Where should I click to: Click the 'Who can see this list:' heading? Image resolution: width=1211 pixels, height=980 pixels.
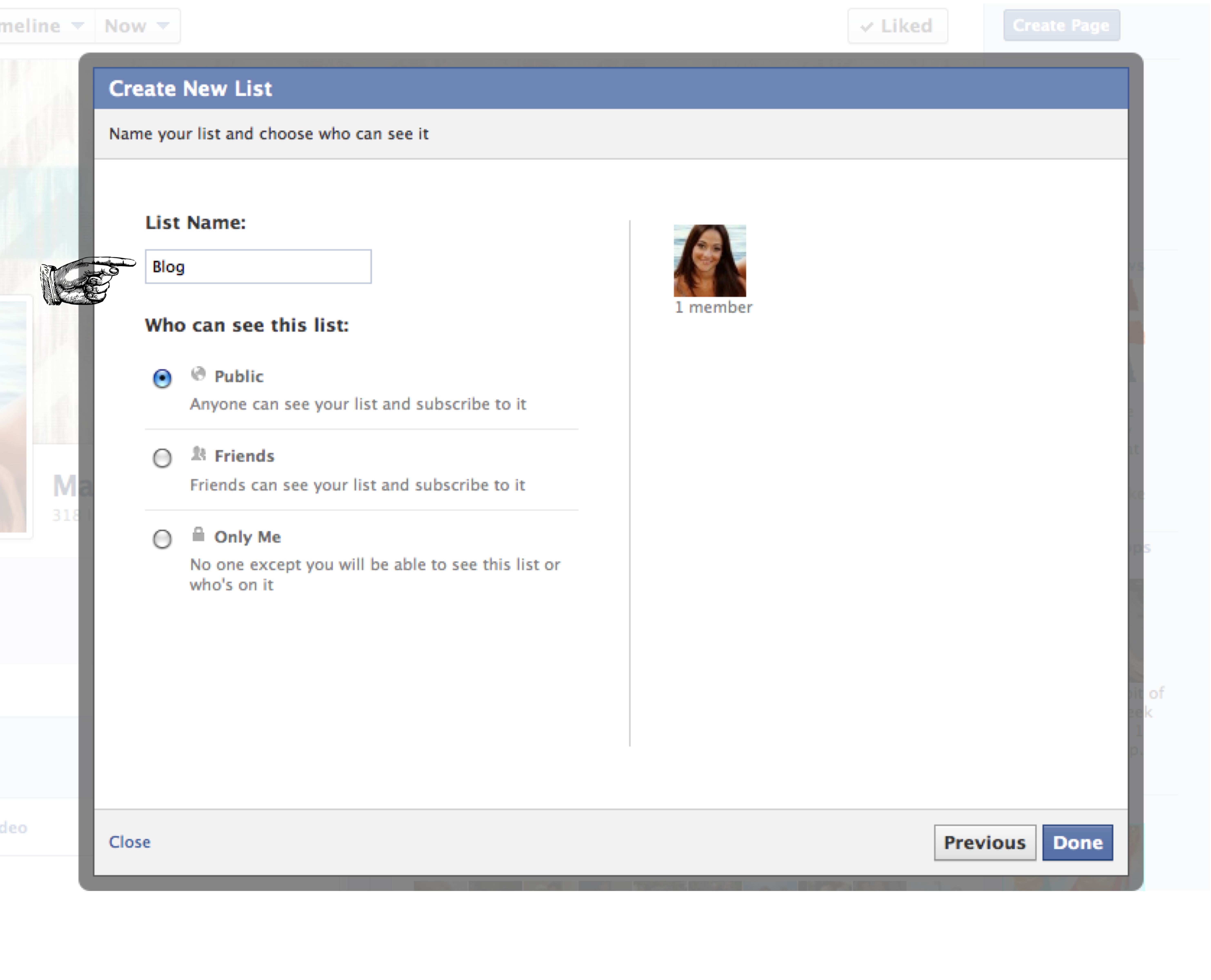(x=247, y=325)
